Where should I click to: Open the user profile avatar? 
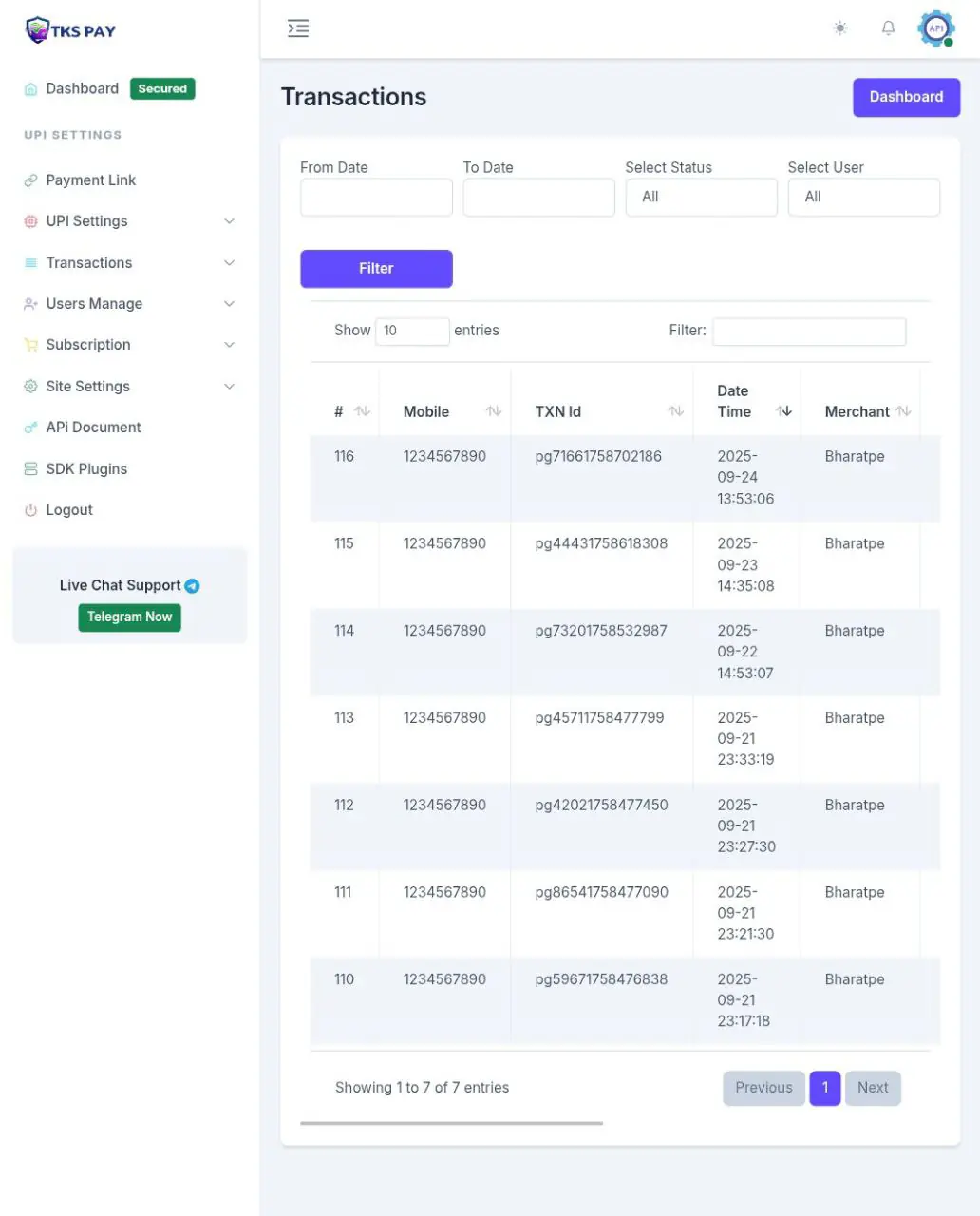(x=935, y=28)
